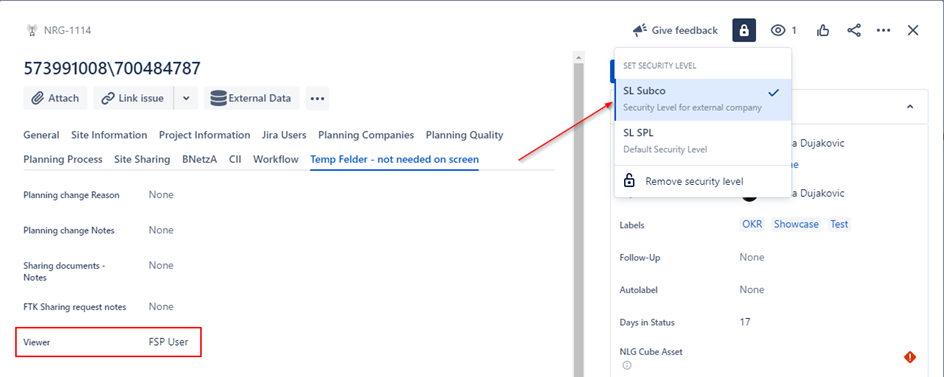Toggle the security level lock icon

(x=744, y=30)
